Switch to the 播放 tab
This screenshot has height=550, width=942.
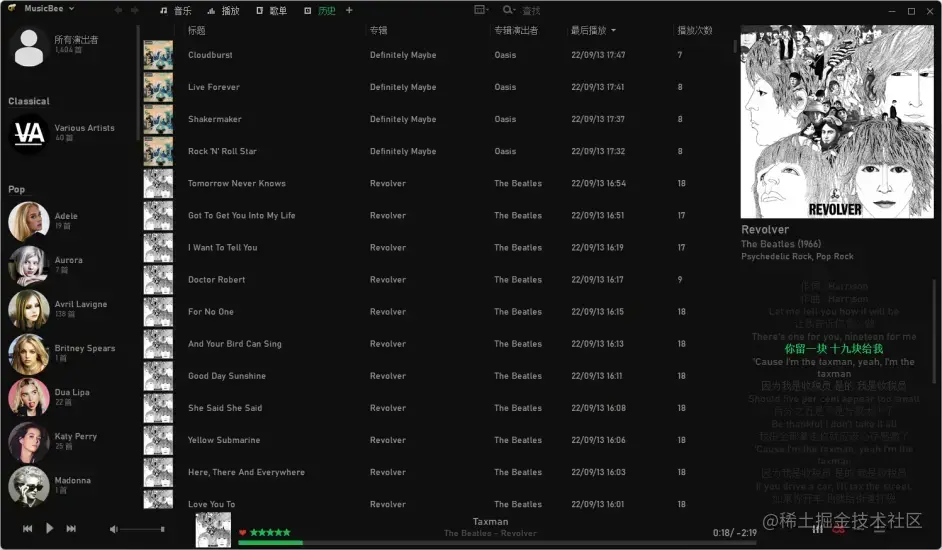point(223,10)
